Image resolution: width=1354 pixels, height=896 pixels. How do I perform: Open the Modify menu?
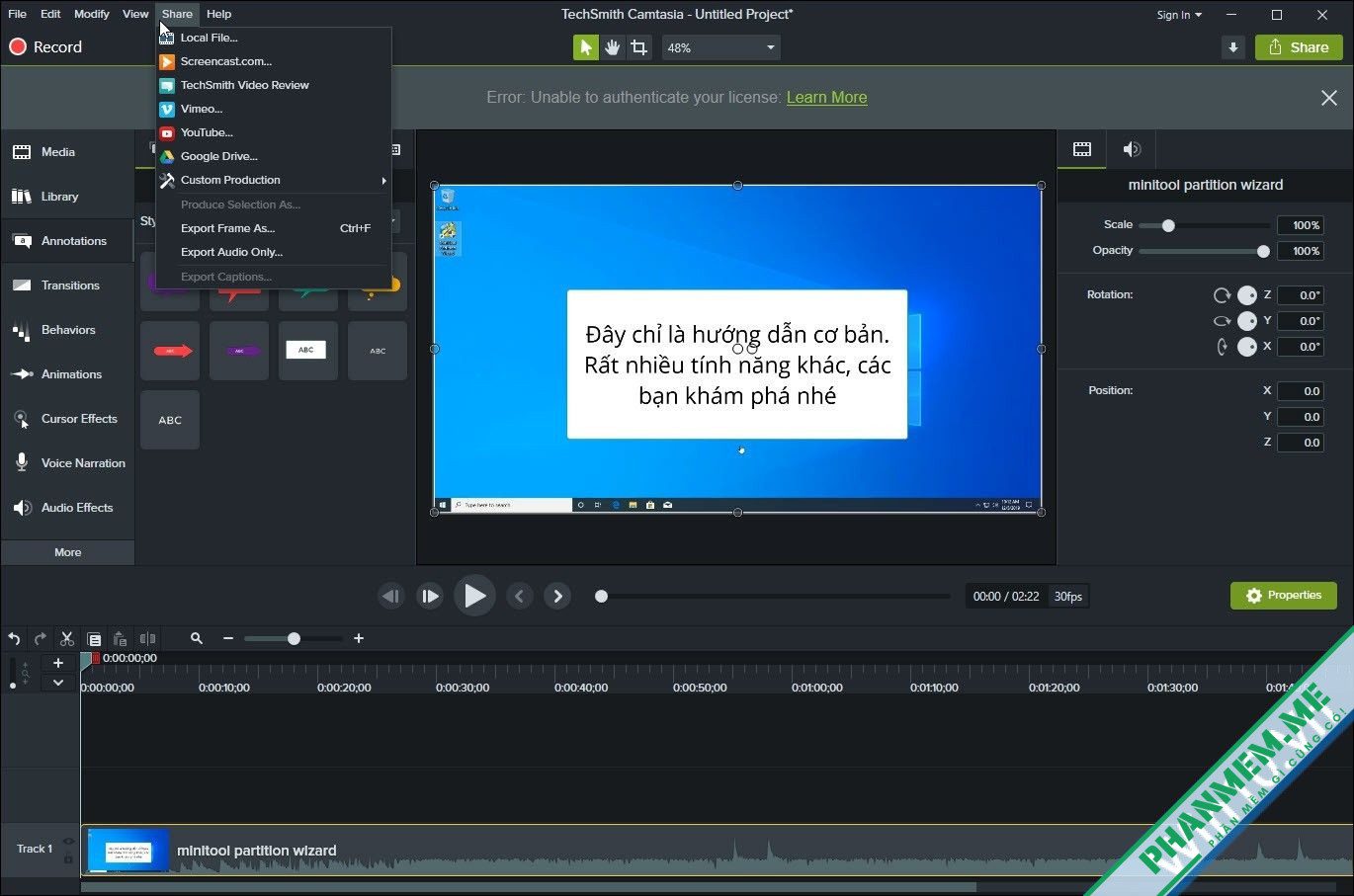click(x=92, y=14)
